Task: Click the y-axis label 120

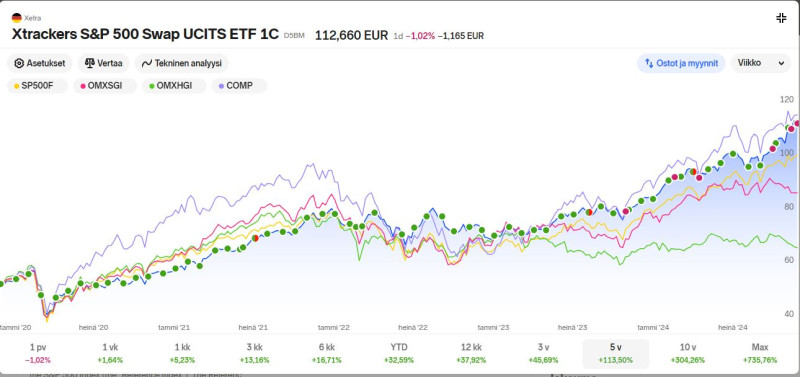Action: 787,99
